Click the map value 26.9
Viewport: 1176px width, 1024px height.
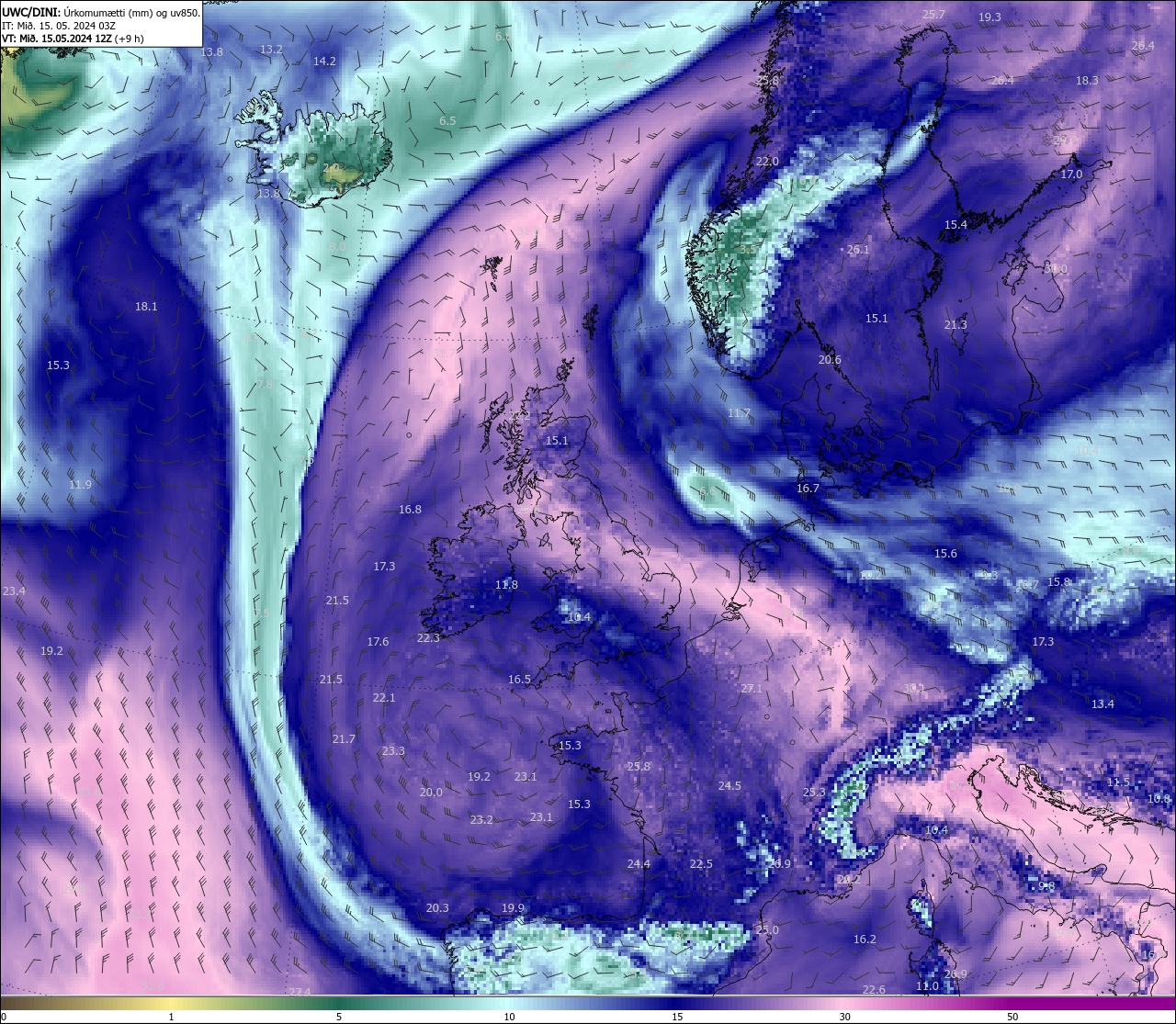point(955,974)
